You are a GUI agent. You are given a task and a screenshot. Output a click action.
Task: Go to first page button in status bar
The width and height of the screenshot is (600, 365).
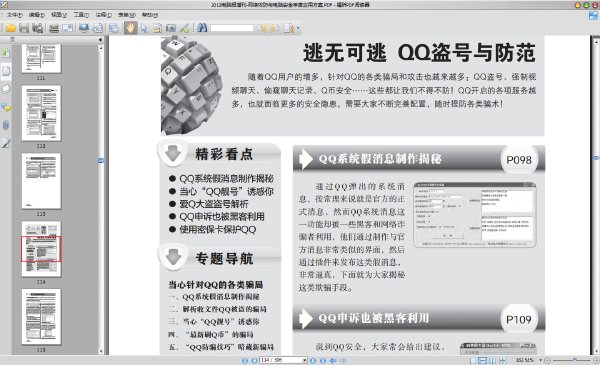coord(245,360)
